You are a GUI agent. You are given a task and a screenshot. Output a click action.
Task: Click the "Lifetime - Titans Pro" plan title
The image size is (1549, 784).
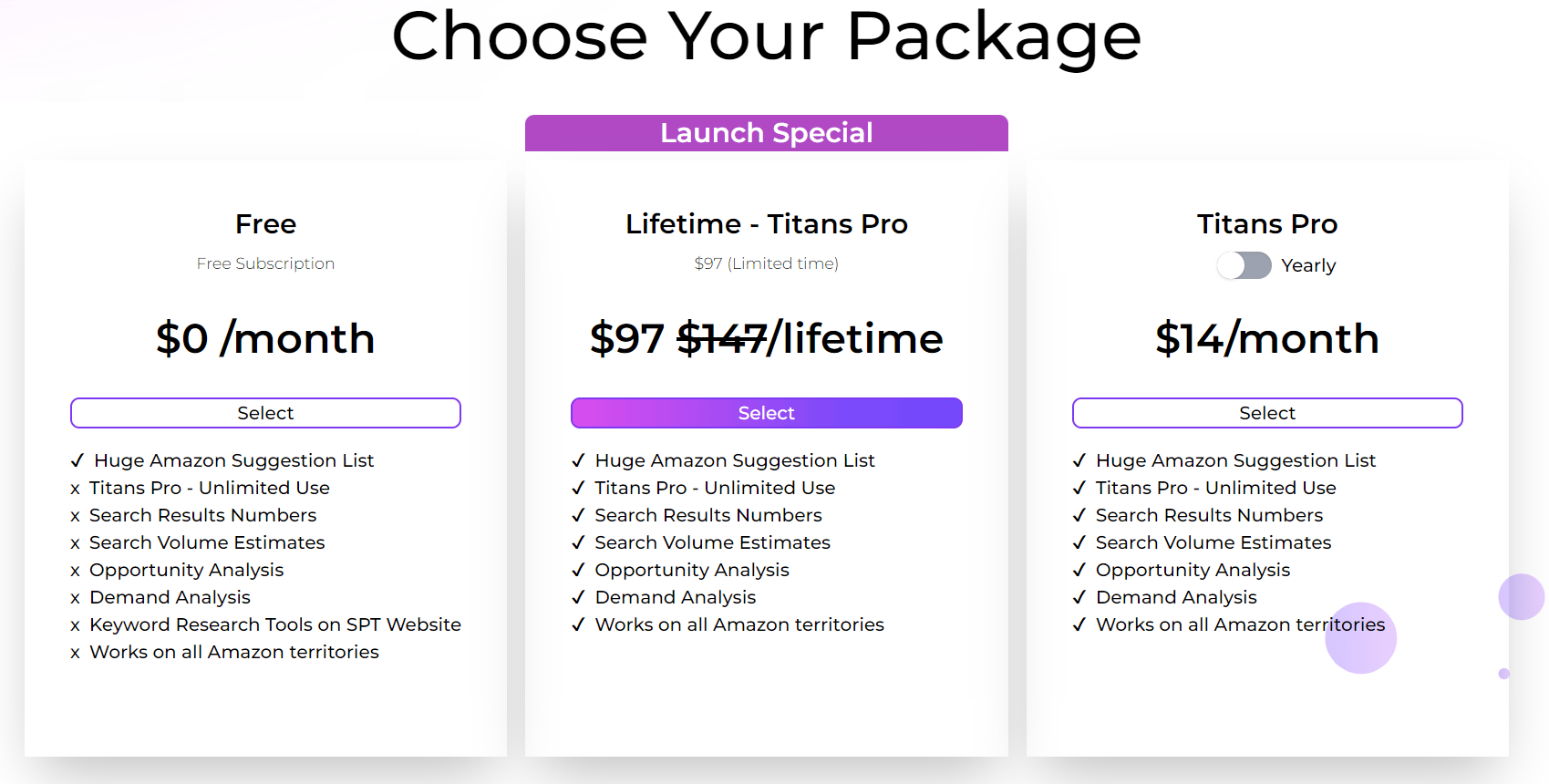(x=766, y=224)
